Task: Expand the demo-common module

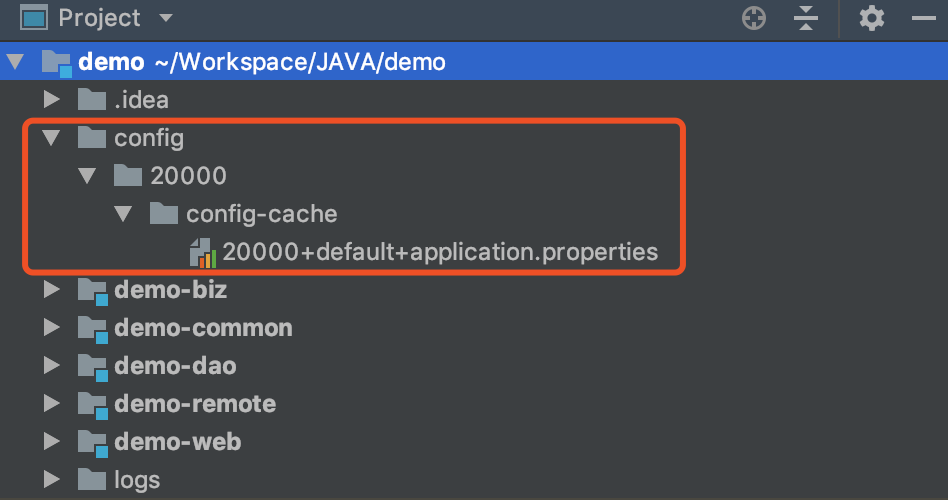Action: [52, 328]
